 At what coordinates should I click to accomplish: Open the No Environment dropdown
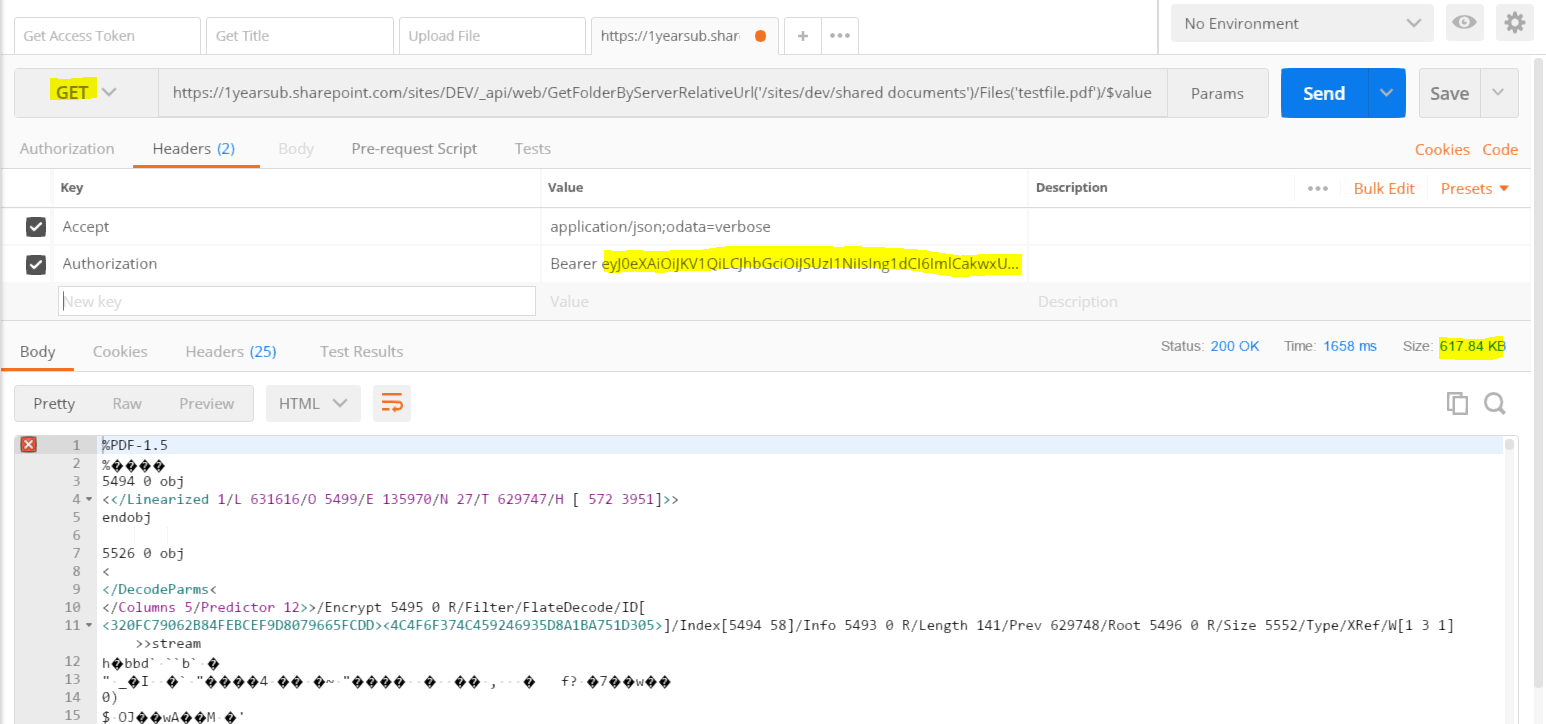1300,22
